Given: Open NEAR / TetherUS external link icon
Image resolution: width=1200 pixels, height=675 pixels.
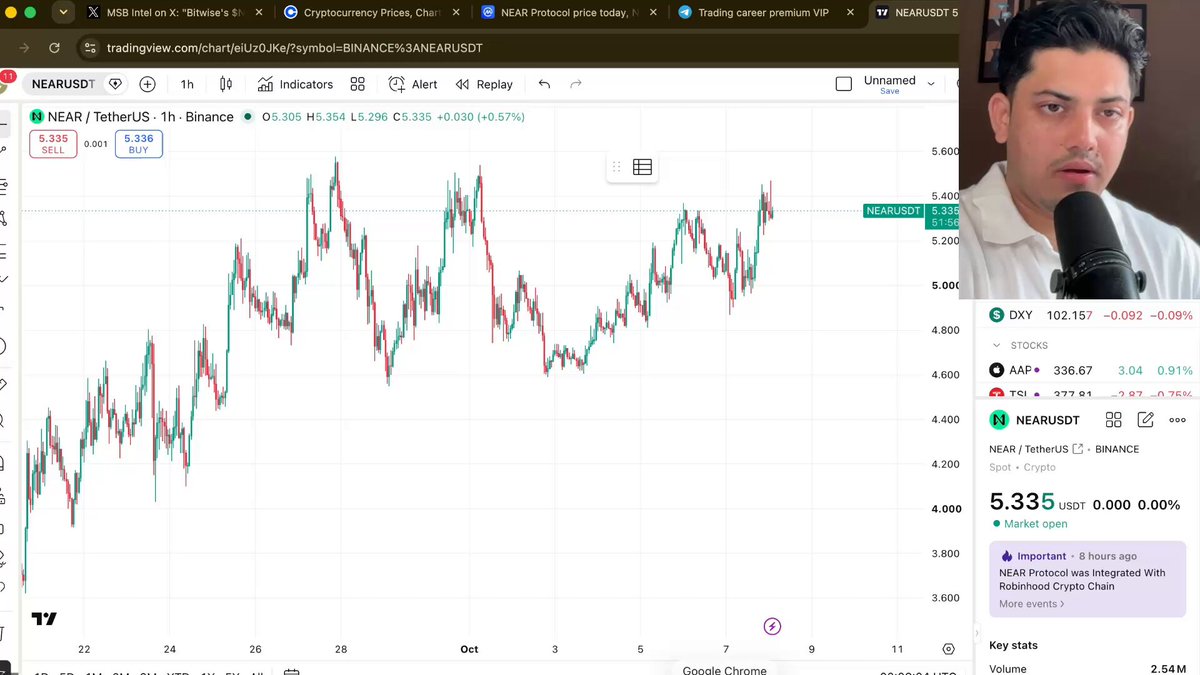Looking at the screenshot, I should pos(1078,449).
